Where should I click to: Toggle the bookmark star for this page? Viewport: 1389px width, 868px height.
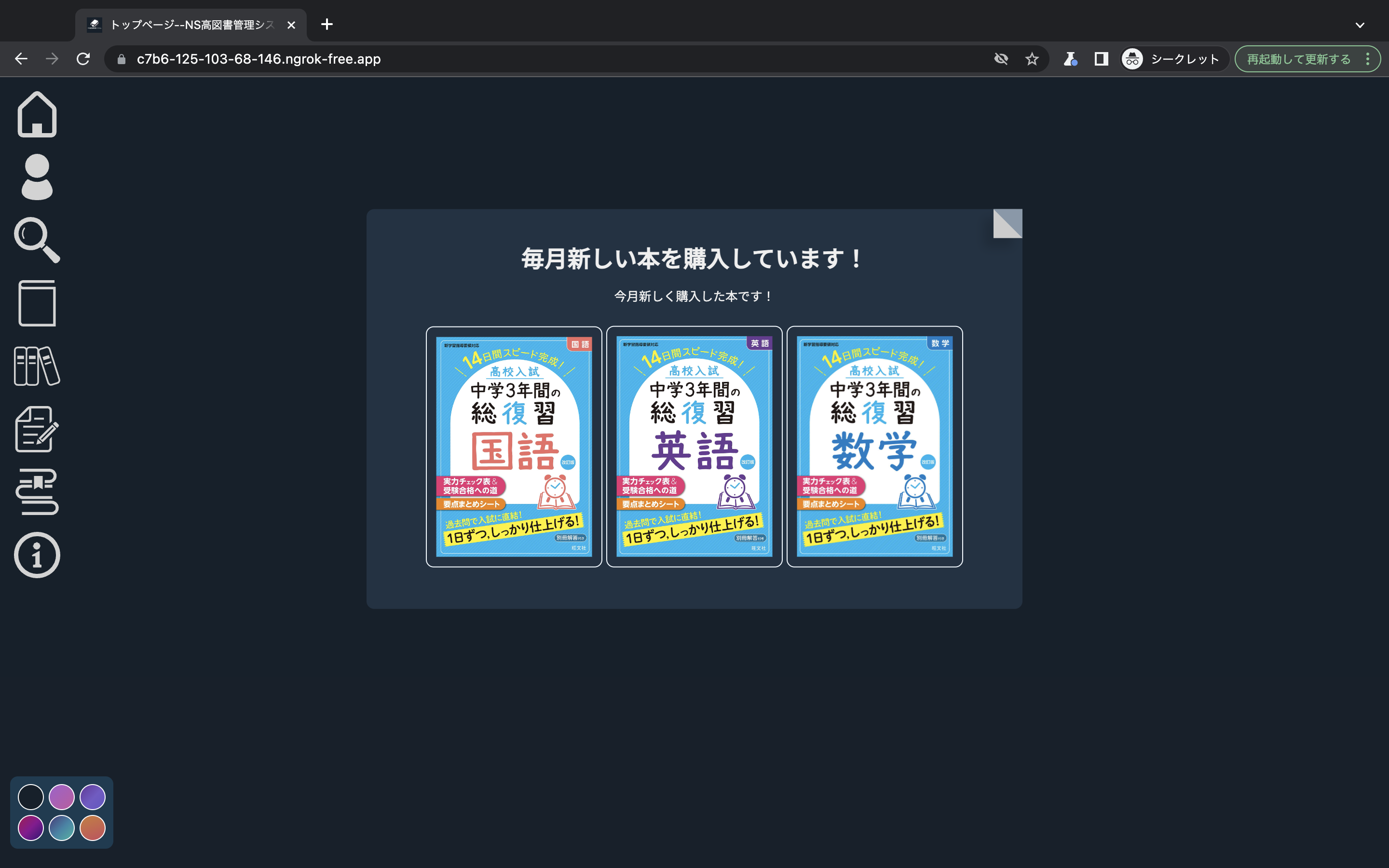click(1032, 58)
